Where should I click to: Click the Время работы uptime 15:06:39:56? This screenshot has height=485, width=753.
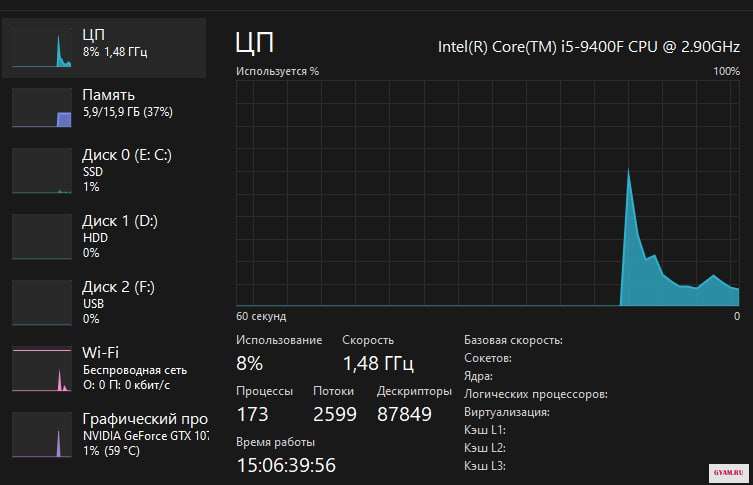286,465
